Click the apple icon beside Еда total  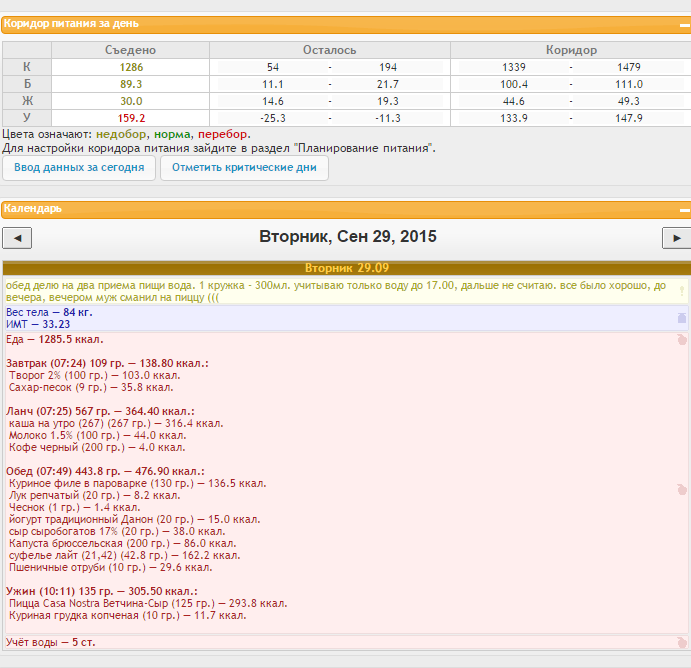[682, 340]
